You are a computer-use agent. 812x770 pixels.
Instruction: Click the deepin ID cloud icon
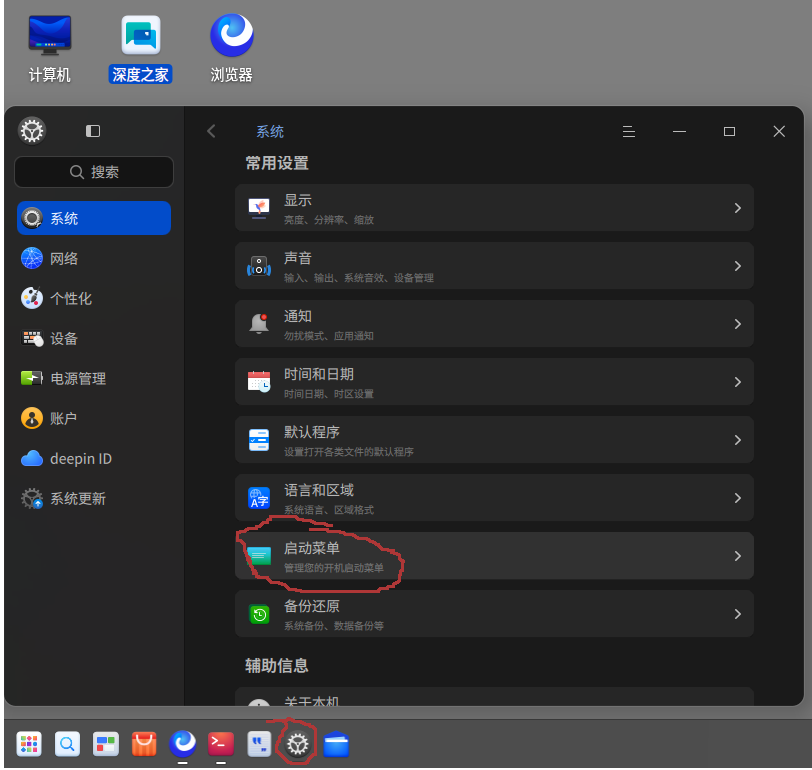[32, 459]
